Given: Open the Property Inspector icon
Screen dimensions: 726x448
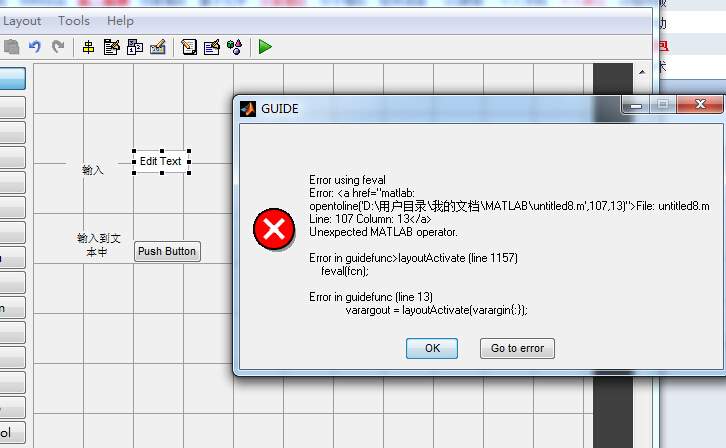Looking at the screenshot, I should coord(212,47).
